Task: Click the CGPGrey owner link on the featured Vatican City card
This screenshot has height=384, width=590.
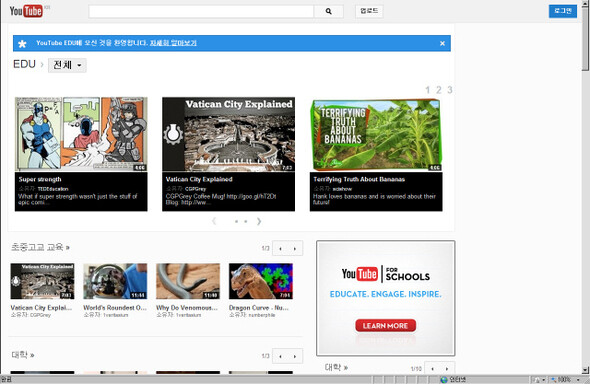Action: [196, 189]
